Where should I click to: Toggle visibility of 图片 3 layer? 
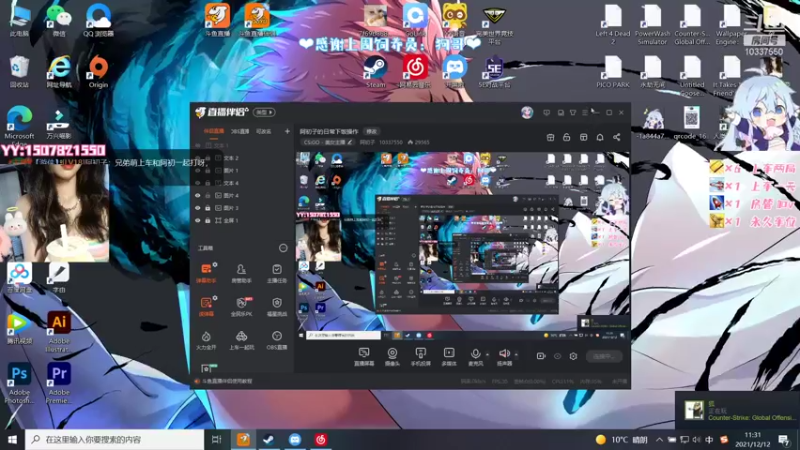[198, 208]
